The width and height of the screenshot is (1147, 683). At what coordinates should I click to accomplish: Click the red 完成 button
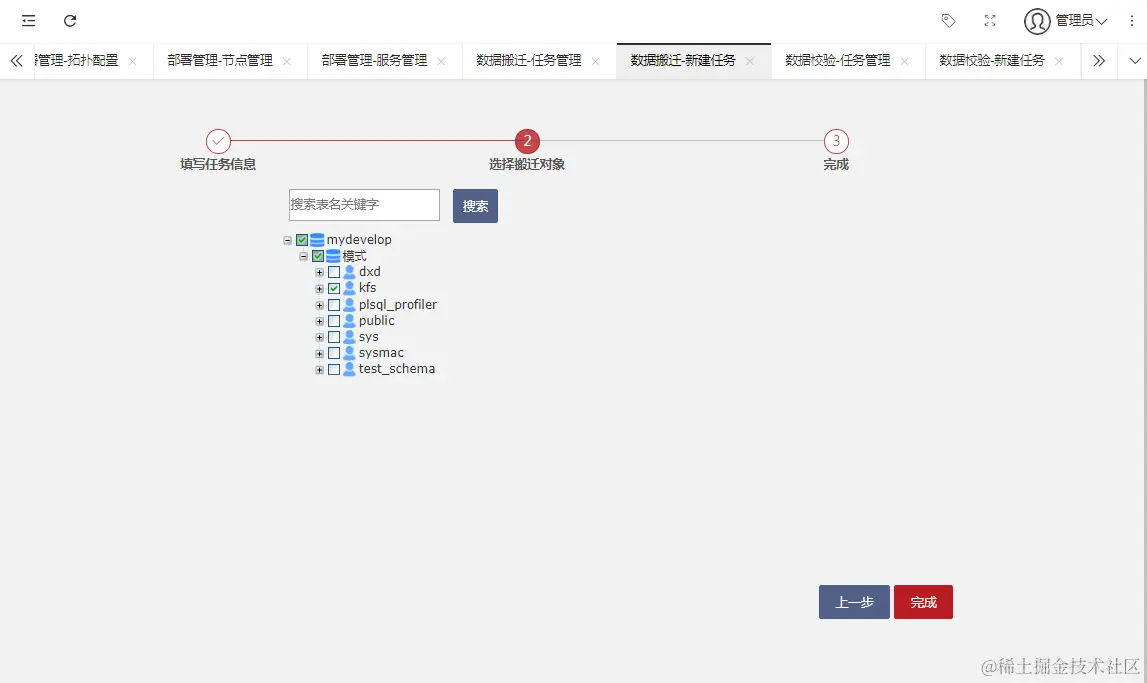click(923, 602)
